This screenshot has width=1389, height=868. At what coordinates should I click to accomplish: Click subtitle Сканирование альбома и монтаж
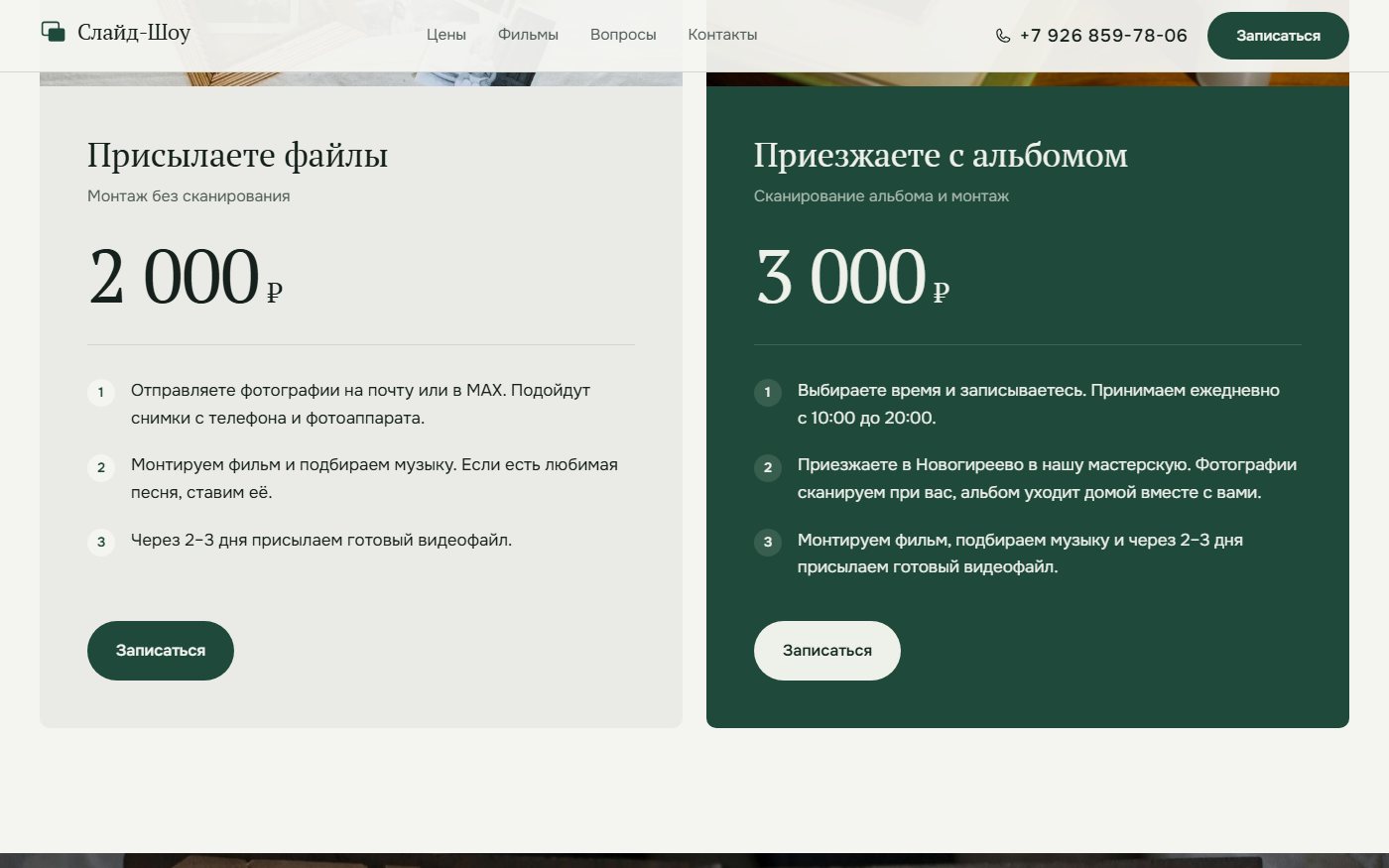881,196
